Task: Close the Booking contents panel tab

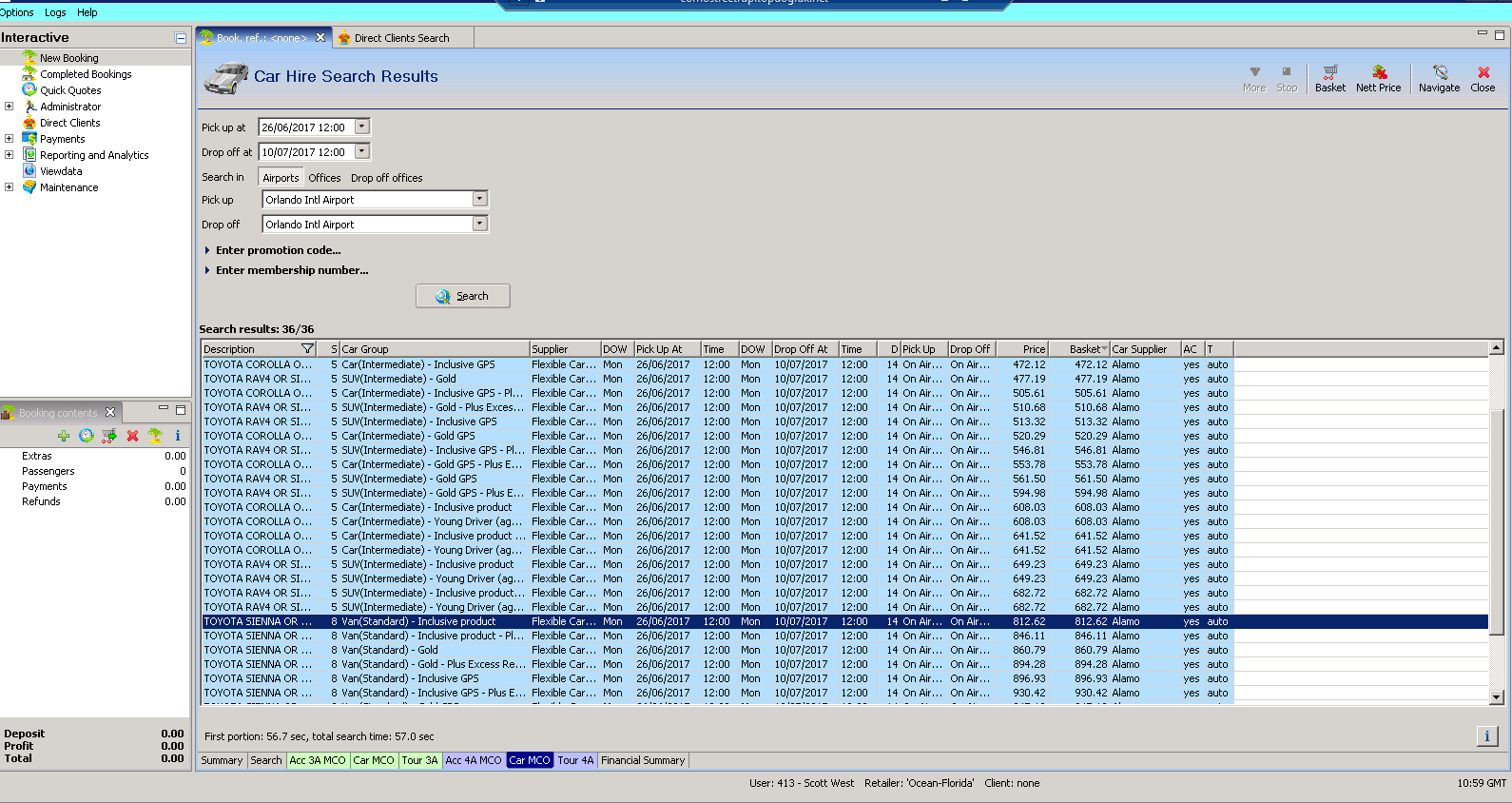Action: pyautogui.click(x=110, y=412)
